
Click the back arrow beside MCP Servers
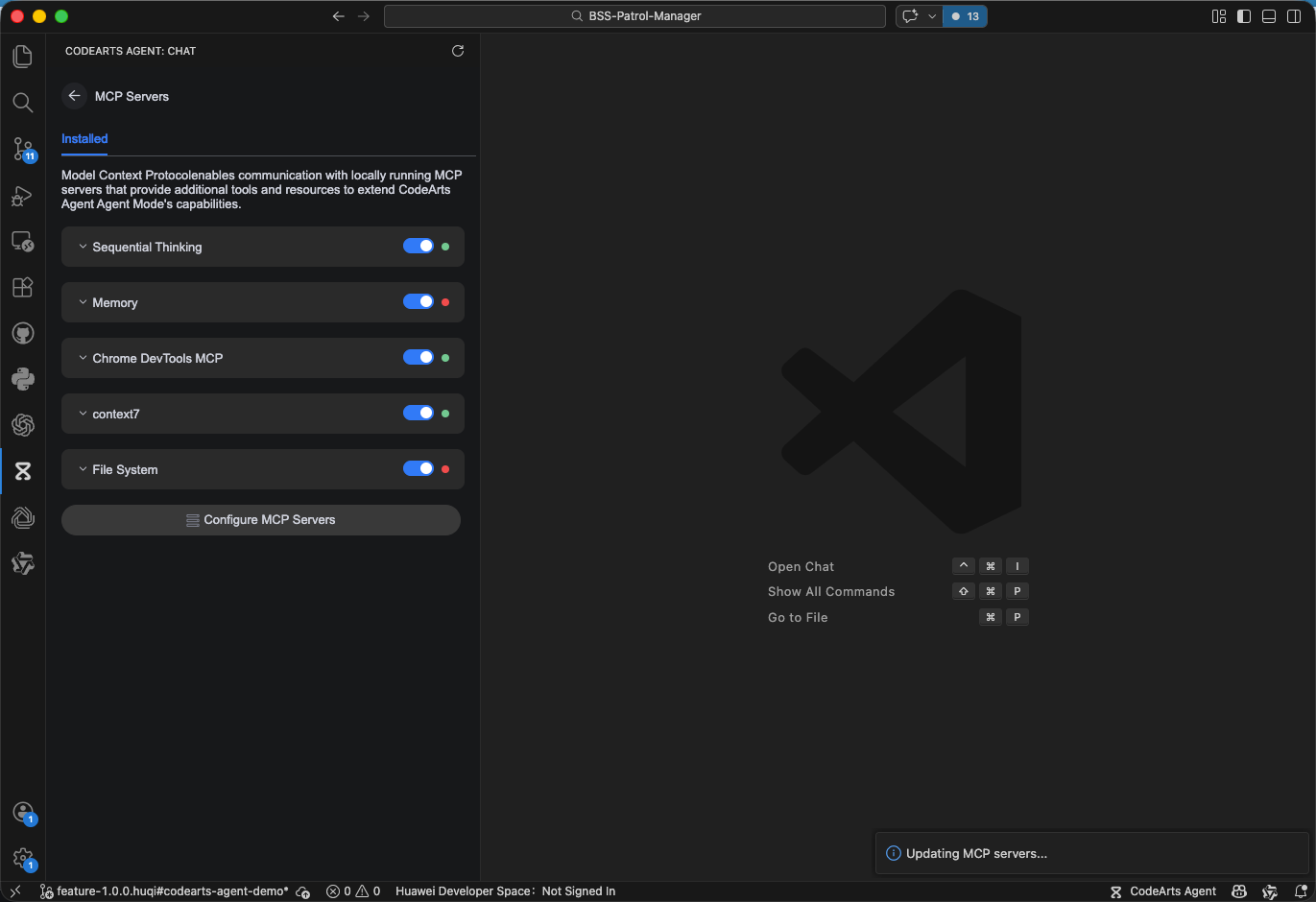[x=74, y=96]
